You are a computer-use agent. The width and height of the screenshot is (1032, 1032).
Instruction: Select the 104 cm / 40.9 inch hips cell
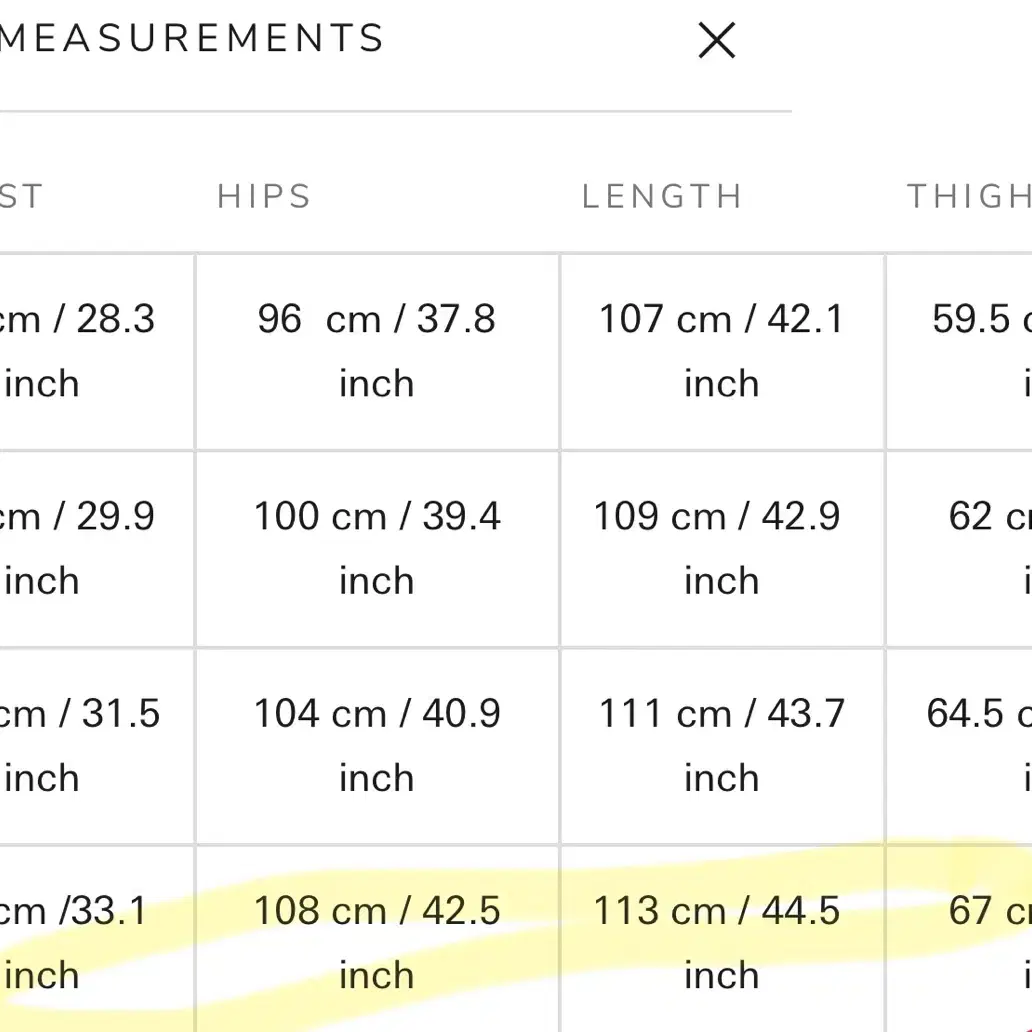(377, 747)
